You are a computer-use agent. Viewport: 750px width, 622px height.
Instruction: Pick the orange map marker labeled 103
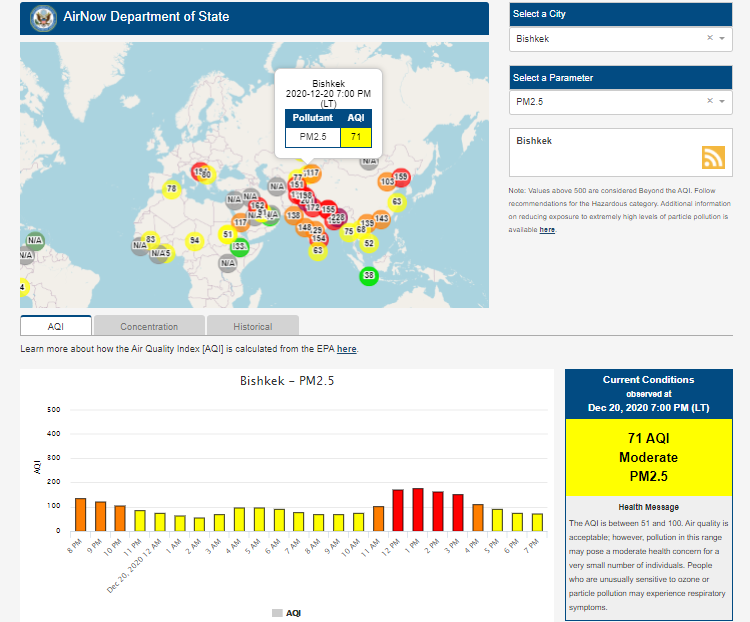[x=387, y=182]
